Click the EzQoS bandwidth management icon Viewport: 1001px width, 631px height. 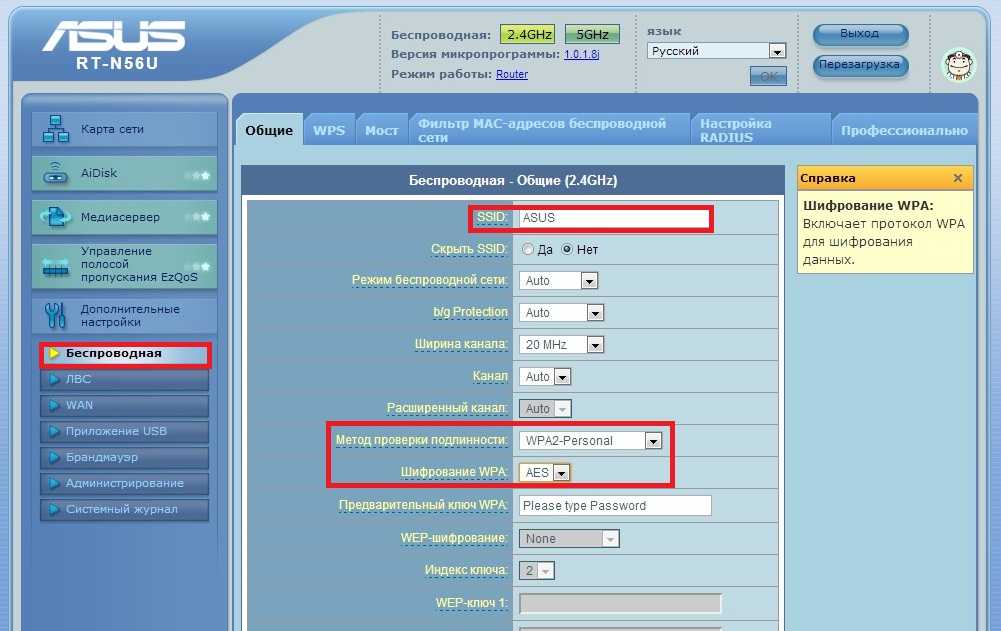click(x=56, y=266)
